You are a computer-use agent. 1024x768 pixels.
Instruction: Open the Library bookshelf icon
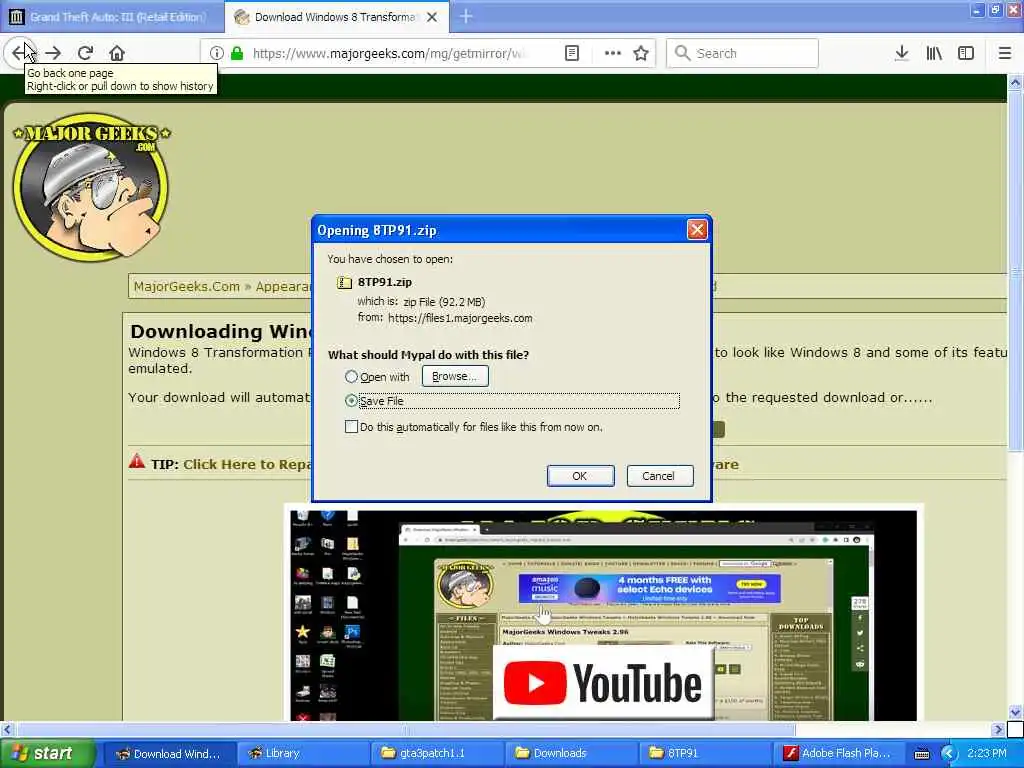pos(934,53)
